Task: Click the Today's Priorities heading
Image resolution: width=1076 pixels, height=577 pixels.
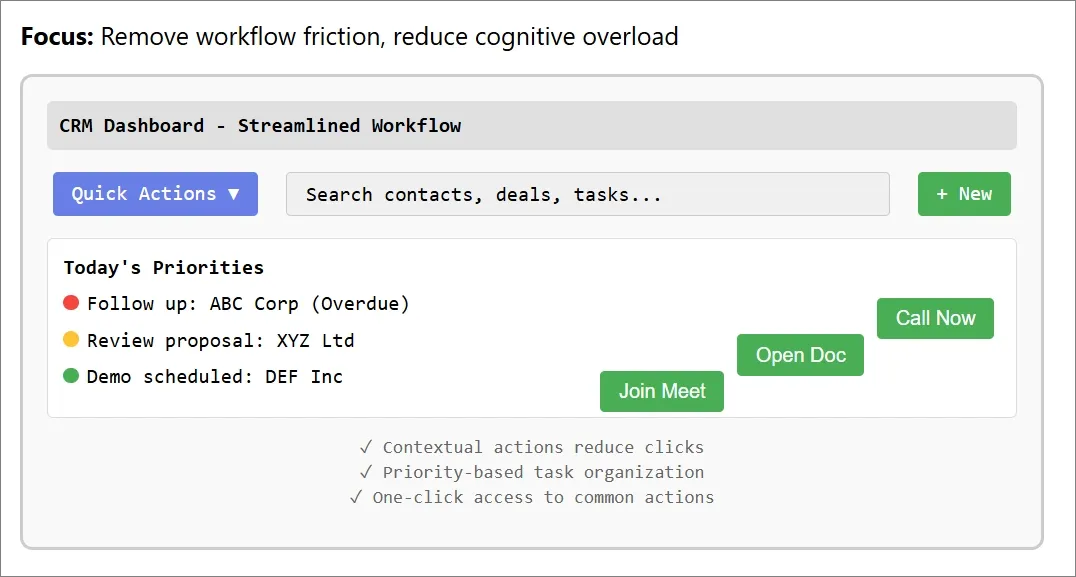Action: (x=163, y=268)
